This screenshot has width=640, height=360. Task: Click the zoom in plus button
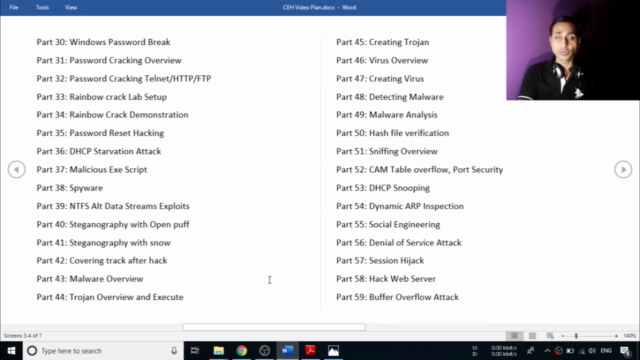[x=616, y=336]
